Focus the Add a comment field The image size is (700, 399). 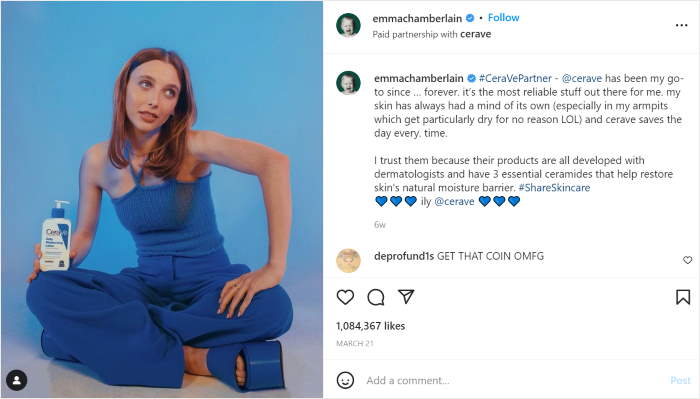pyautogui.click(x=513, y=381)
